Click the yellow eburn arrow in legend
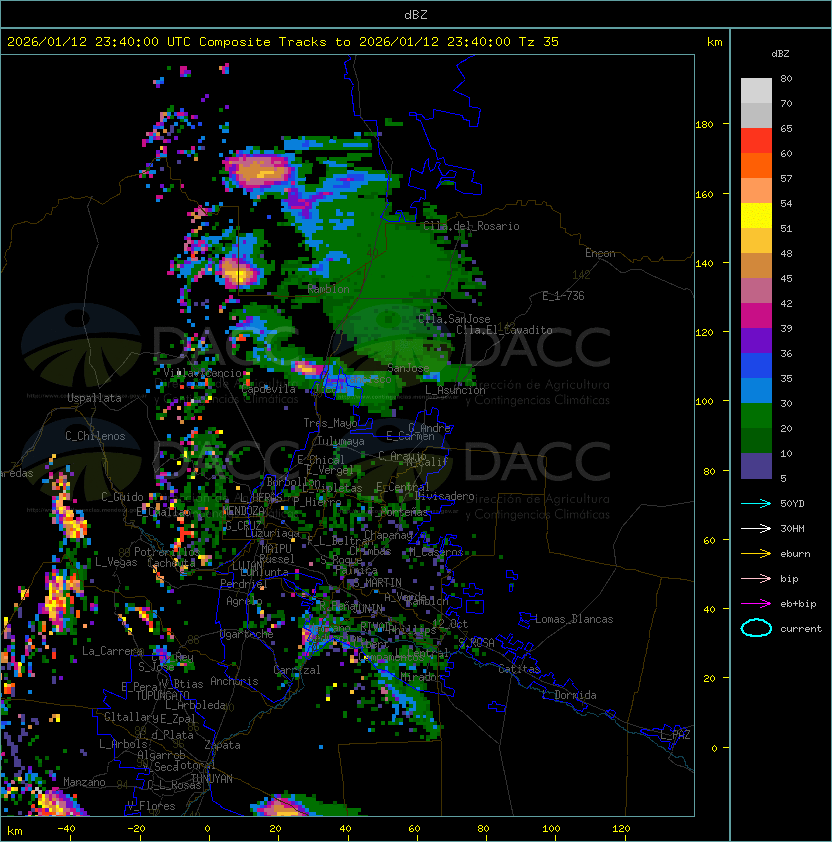This screenshot has height=842, width=832. click(x=756, y=554)
